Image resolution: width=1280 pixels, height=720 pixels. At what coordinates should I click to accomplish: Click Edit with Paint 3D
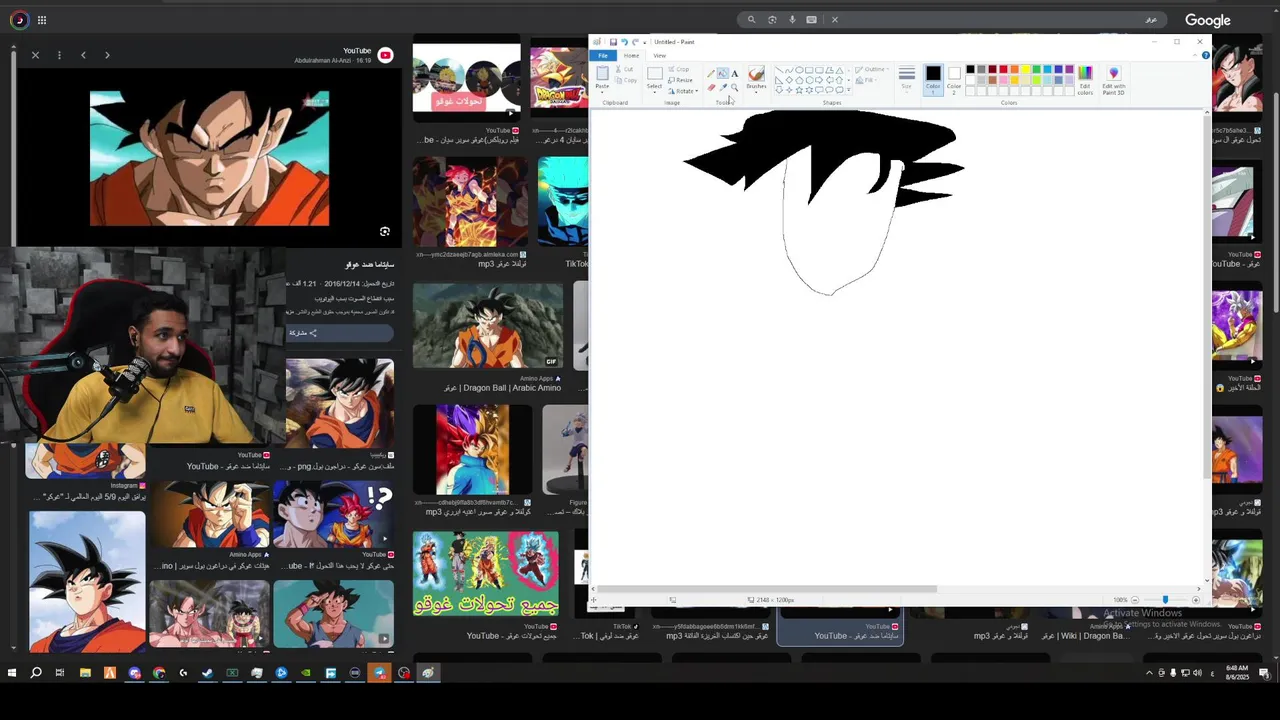(x=1114, y=78)
